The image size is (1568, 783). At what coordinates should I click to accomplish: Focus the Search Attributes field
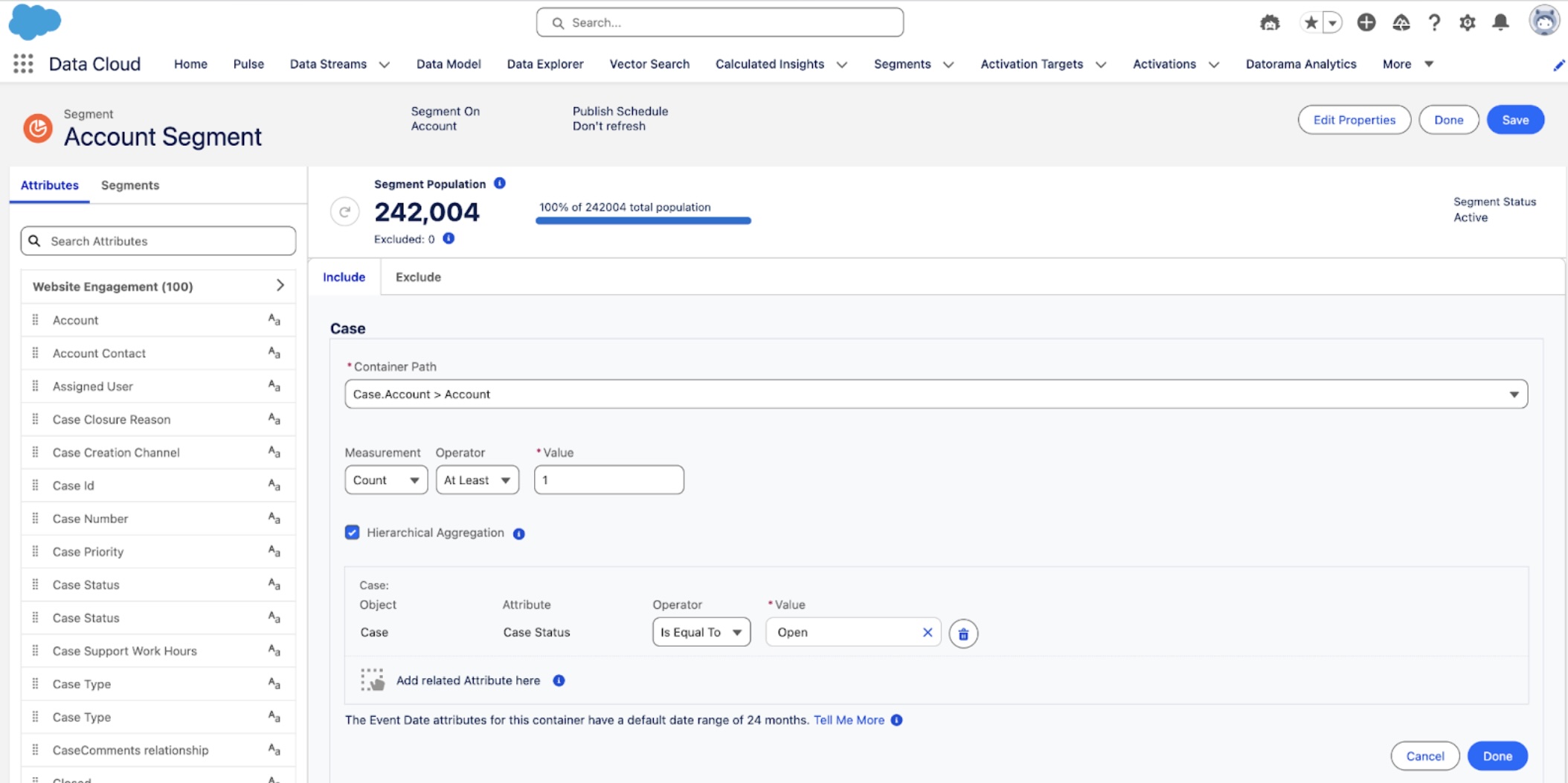click(x=158, y=241)
